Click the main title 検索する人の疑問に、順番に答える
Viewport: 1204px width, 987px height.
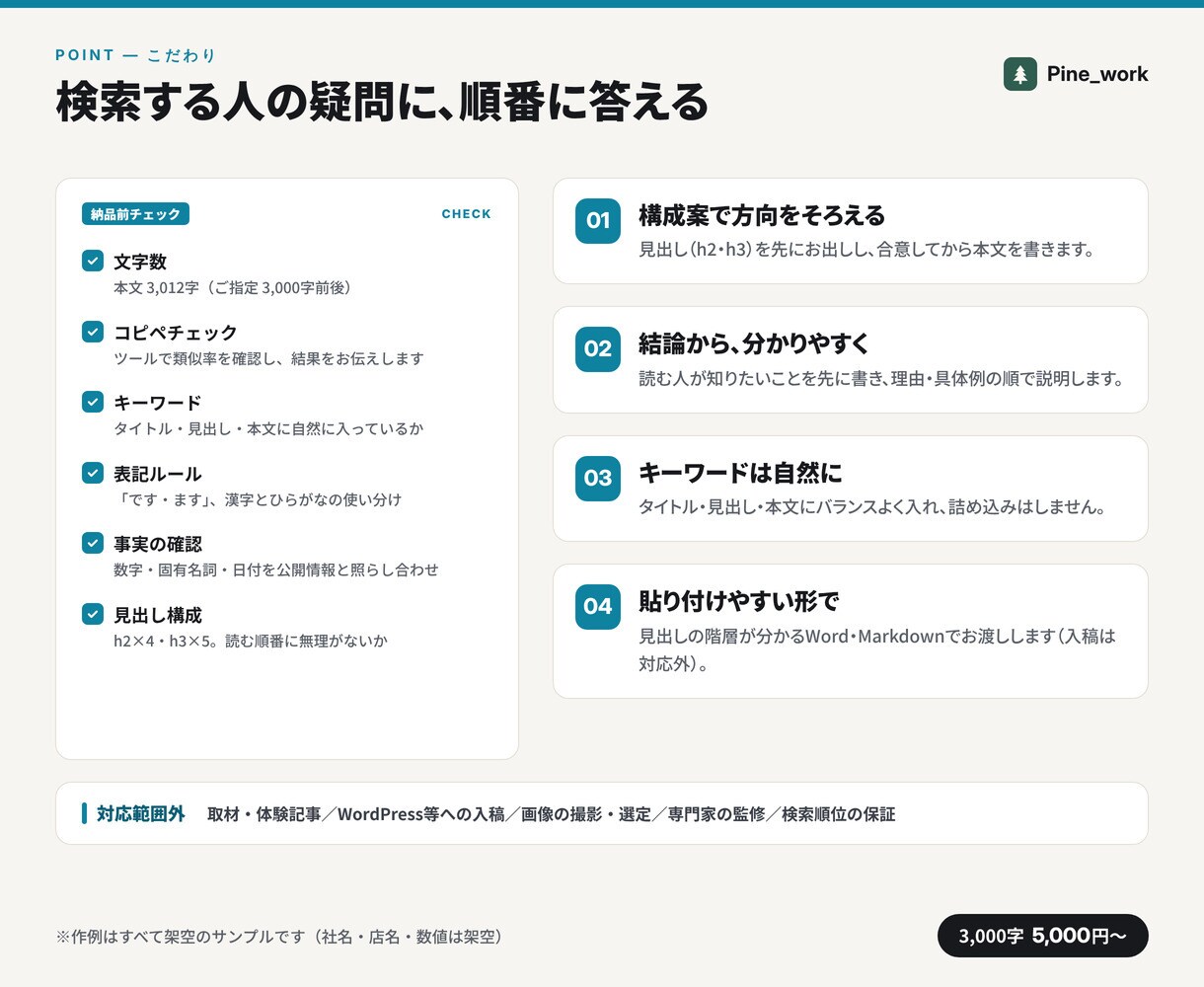382,102
